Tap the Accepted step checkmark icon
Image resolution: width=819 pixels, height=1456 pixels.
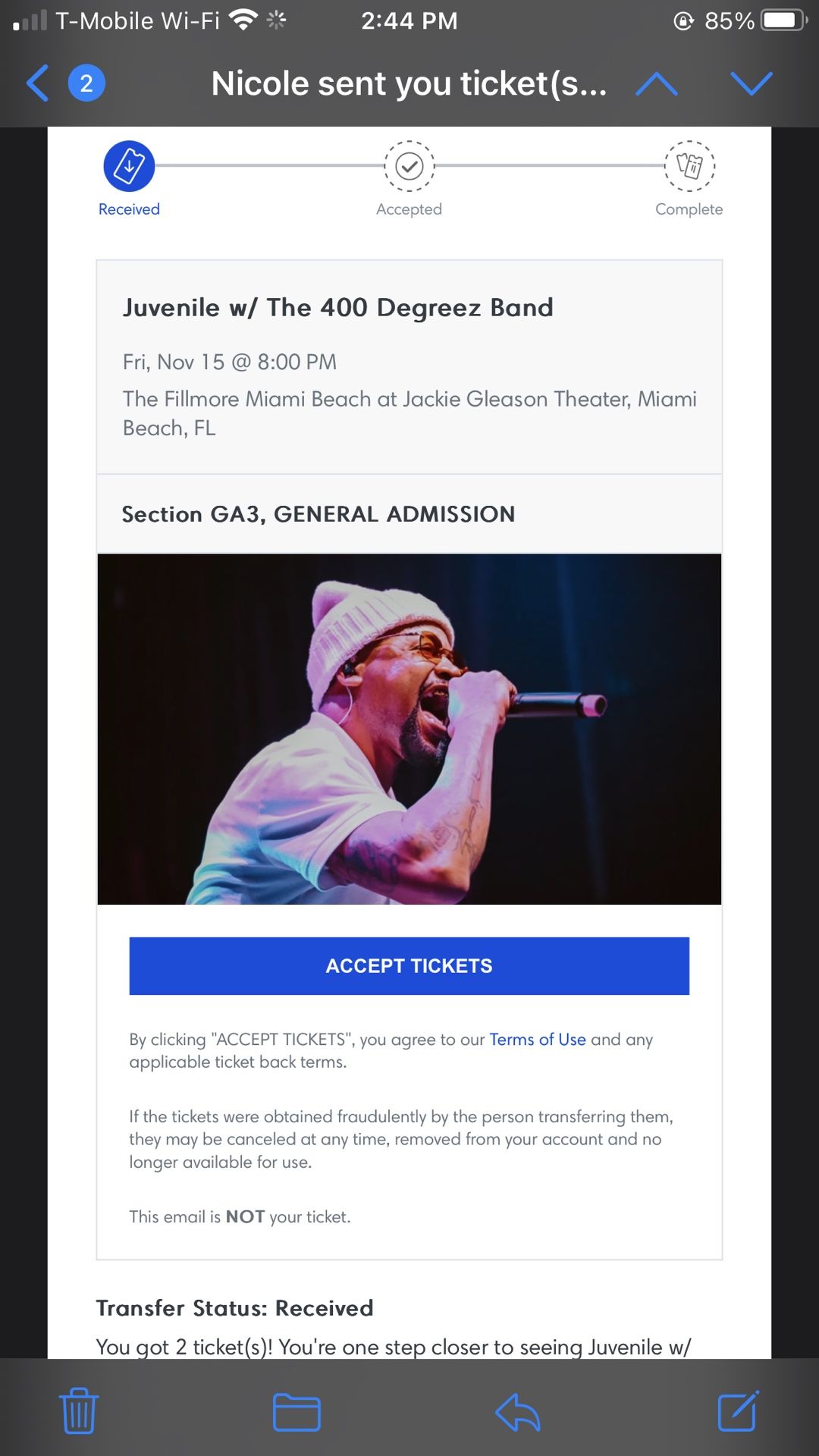click(409, 166)
